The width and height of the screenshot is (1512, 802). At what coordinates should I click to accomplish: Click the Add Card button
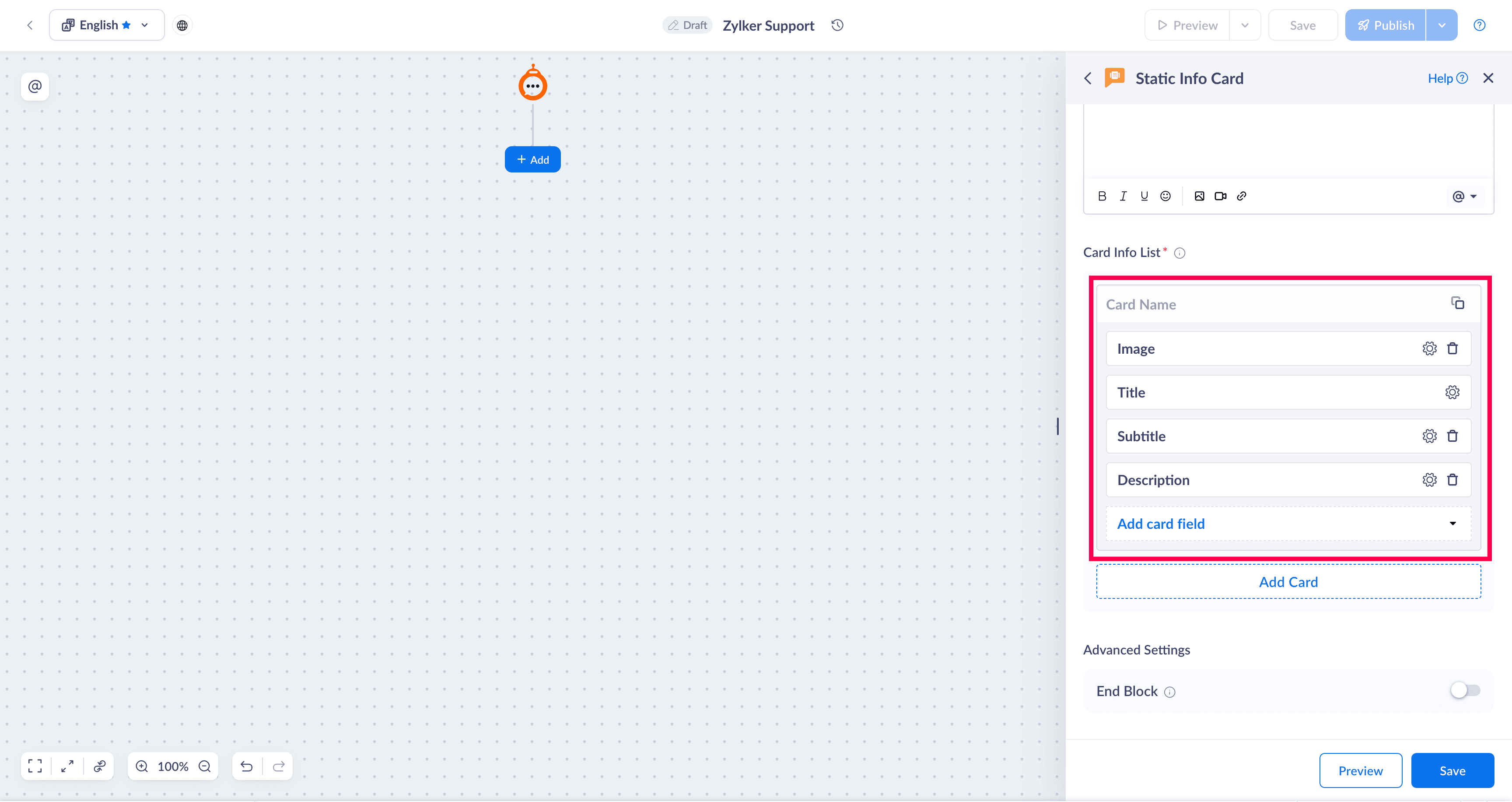1288,582
